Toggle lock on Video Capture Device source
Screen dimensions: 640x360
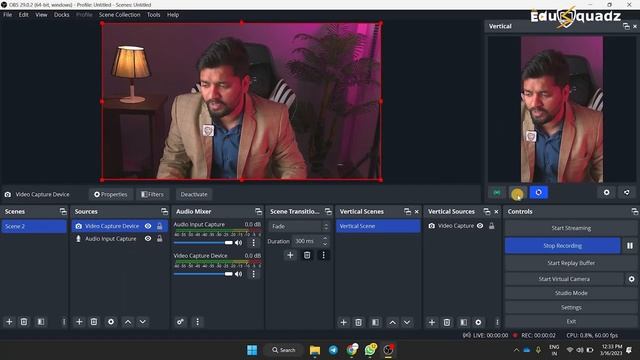[160, 226]
